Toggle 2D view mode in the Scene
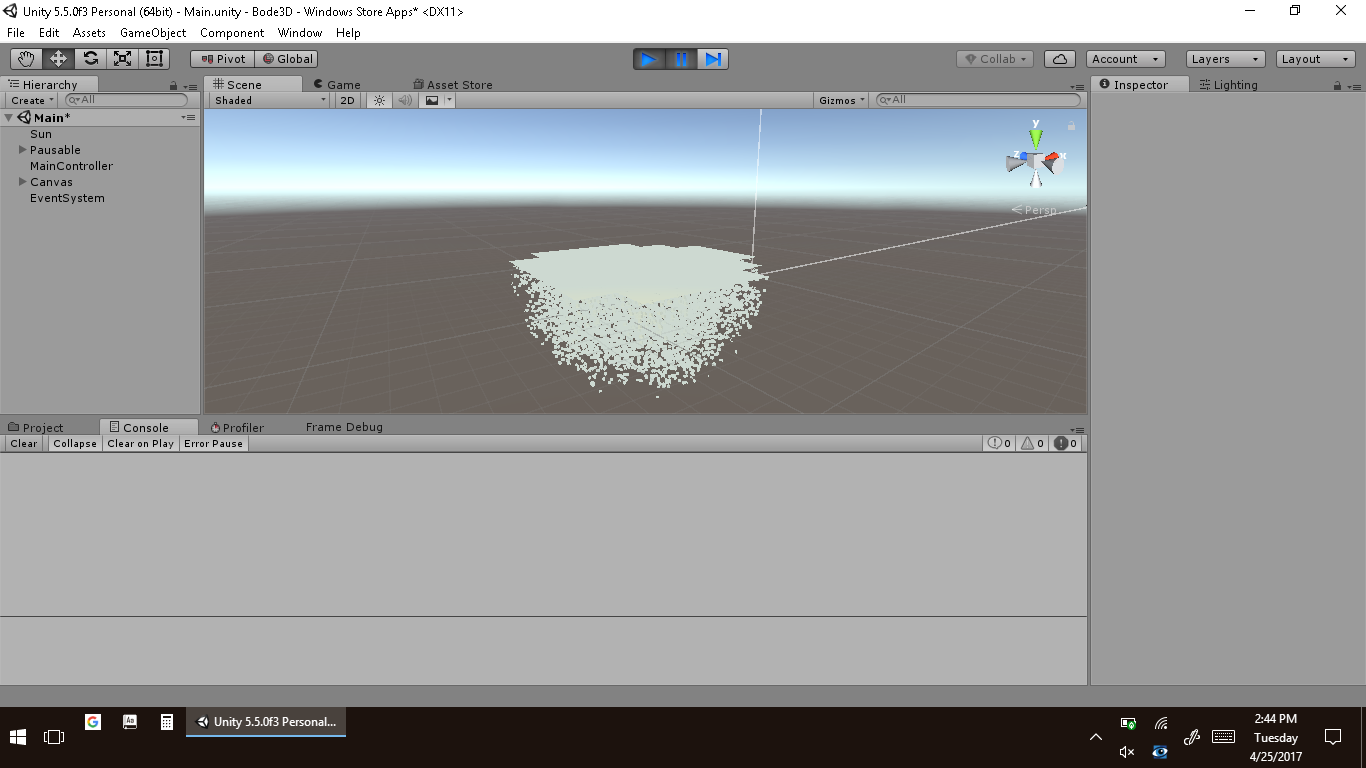1366x768 pixels. 347,100
